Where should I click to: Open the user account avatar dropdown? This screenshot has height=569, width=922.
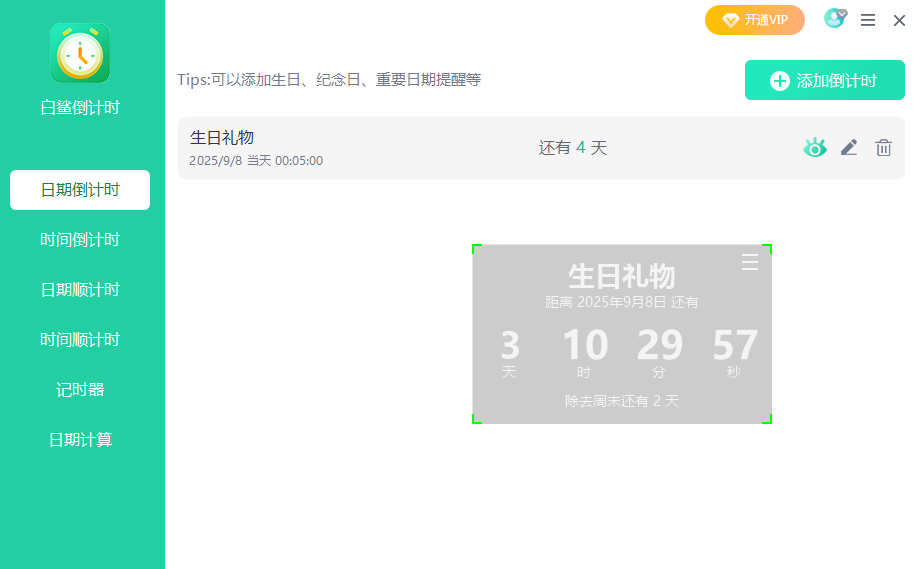click(834, 19)
